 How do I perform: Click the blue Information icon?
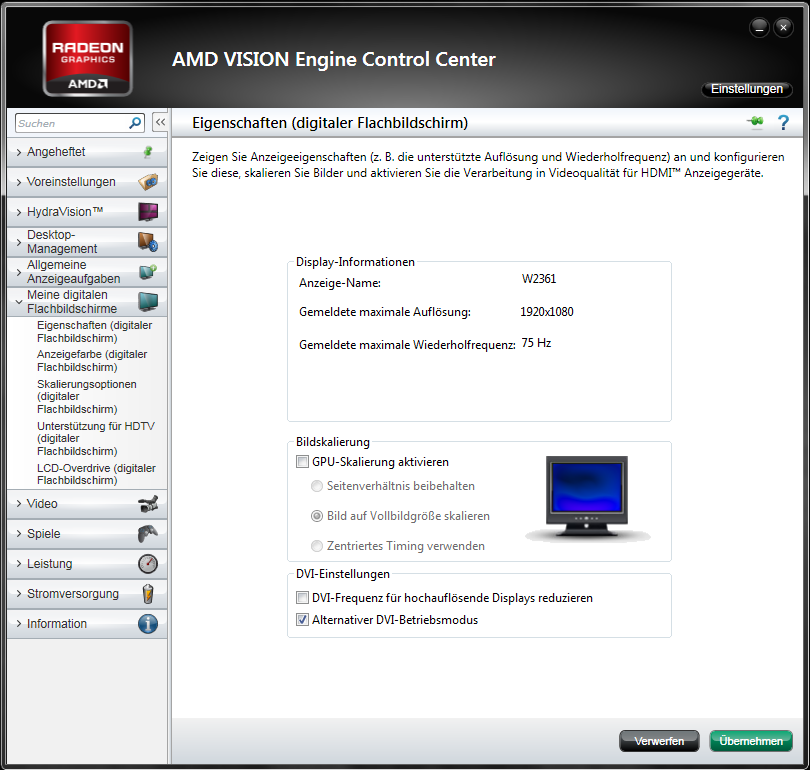[x=148, y=623]
